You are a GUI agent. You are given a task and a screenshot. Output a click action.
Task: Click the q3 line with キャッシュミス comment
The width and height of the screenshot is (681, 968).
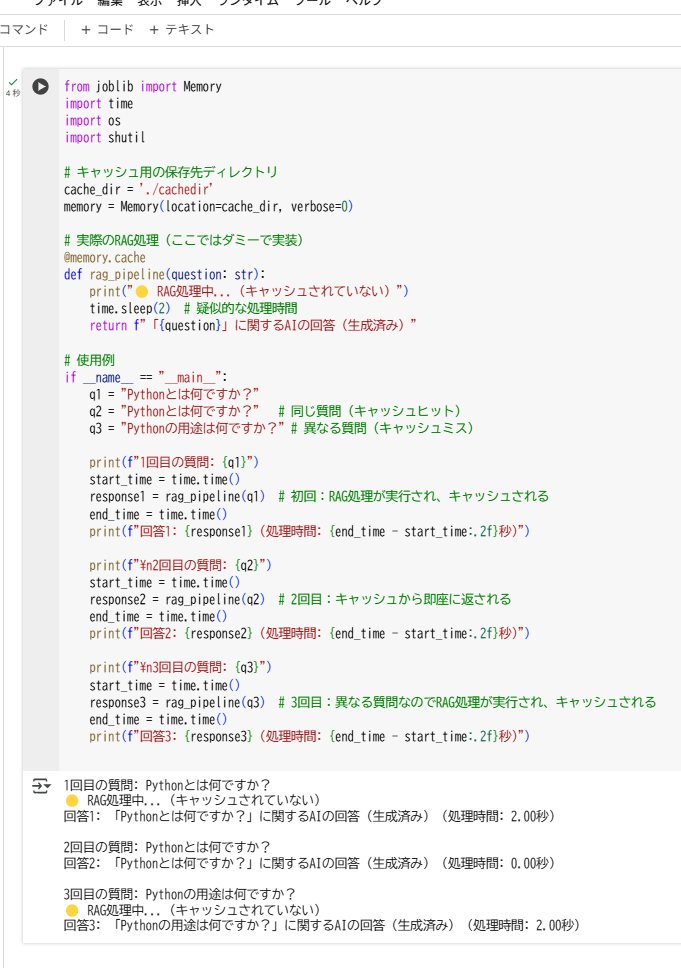click(282, 428)
